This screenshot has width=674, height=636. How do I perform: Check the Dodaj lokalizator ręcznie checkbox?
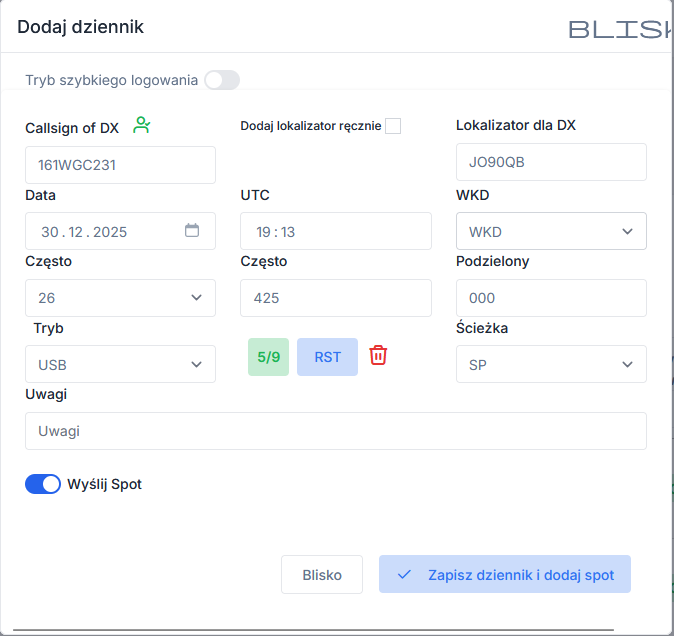393,126
